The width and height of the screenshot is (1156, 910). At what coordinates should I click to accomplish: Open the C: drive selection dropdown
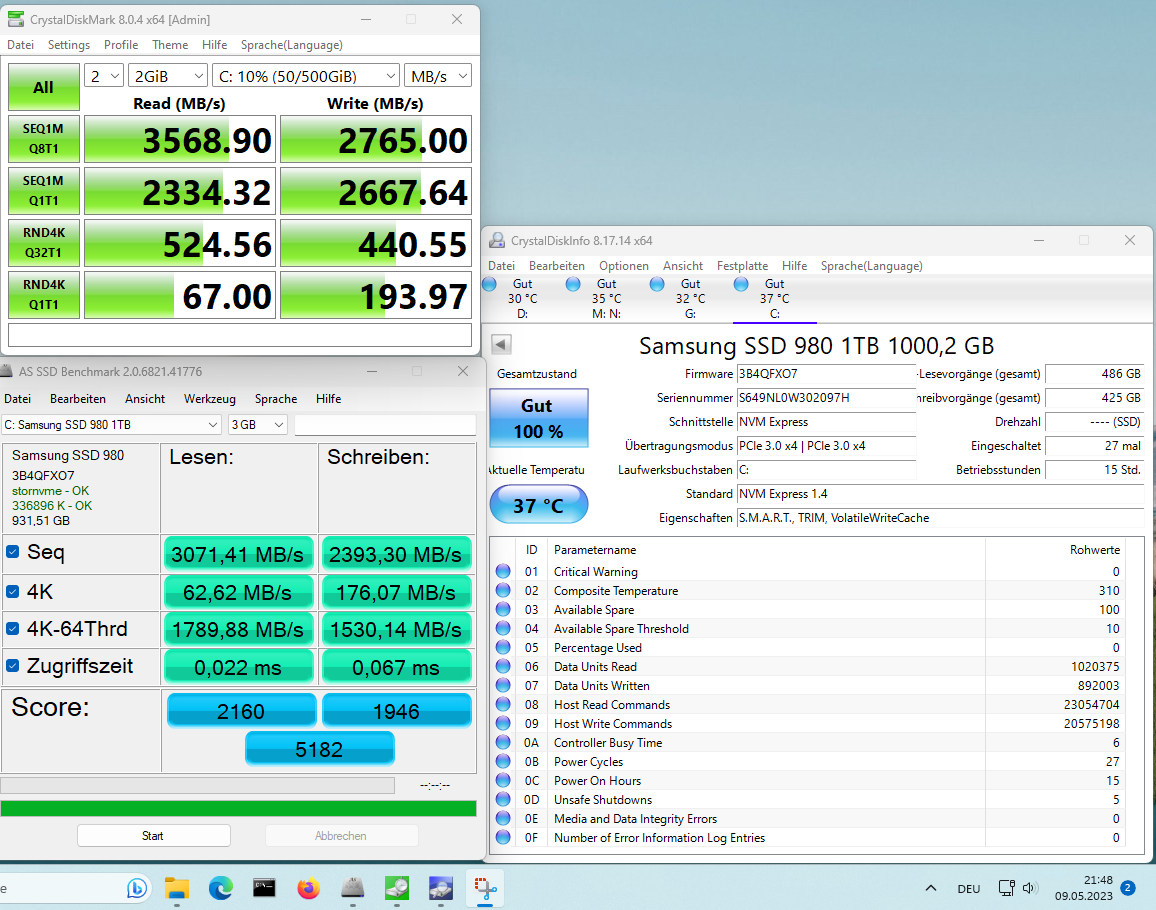[x=306, y=76]
